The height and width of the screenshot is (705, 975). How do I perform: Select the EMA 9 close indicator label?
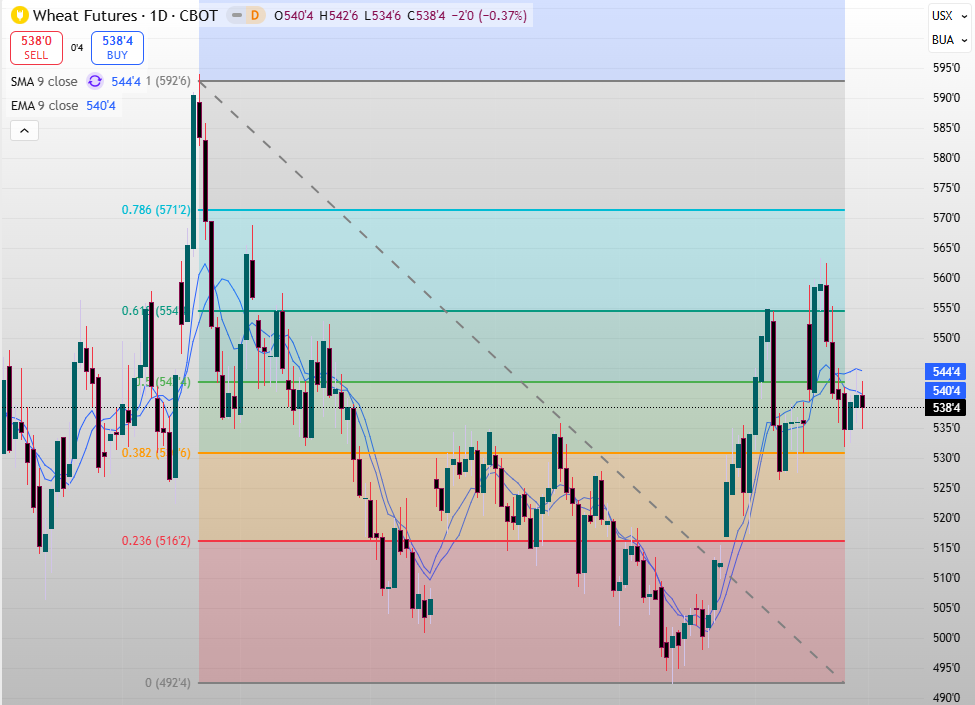click(44, 105)
